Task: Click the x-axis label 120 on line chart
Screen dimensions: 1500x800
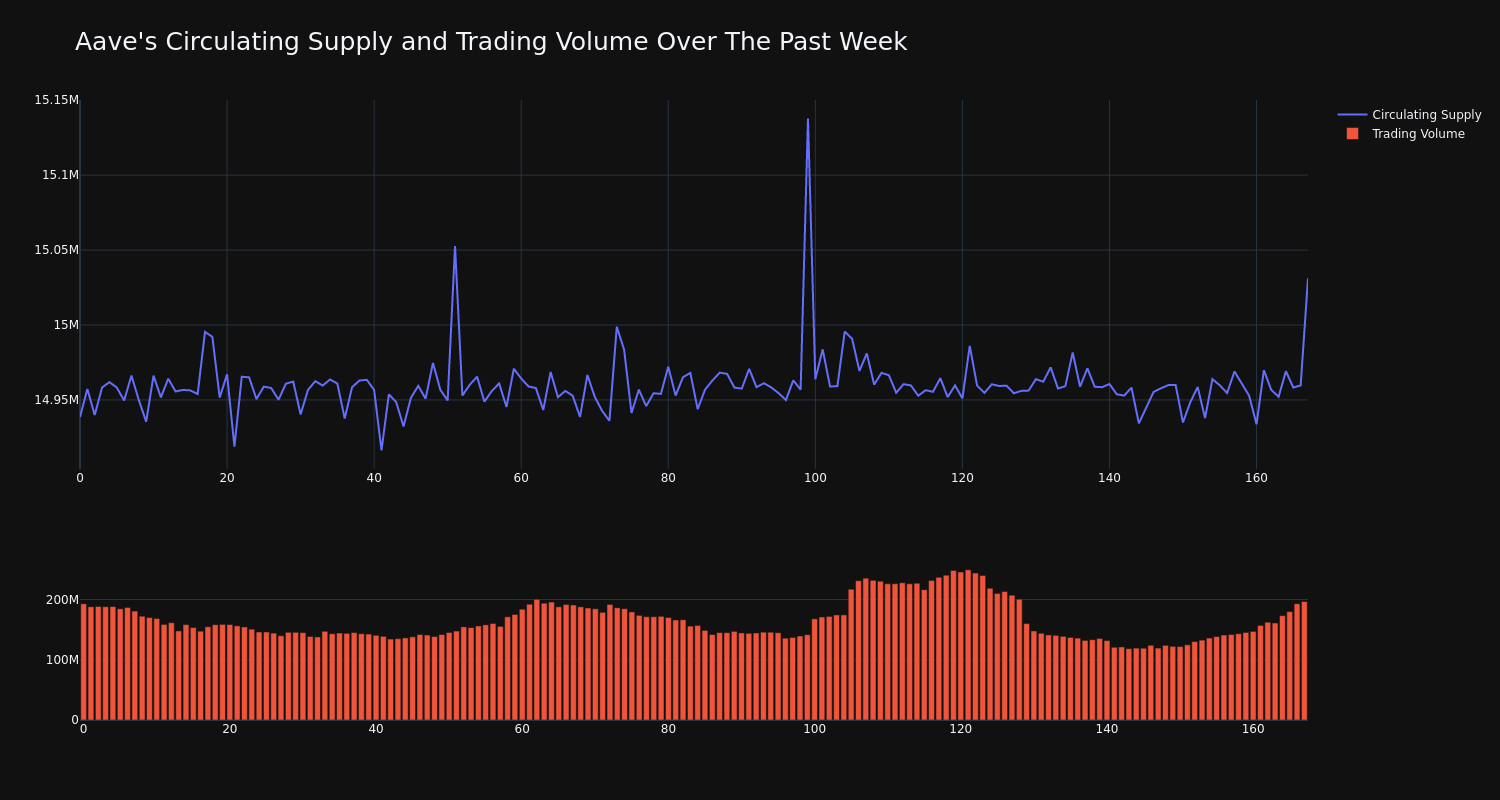Action: [x=962, y=478]
